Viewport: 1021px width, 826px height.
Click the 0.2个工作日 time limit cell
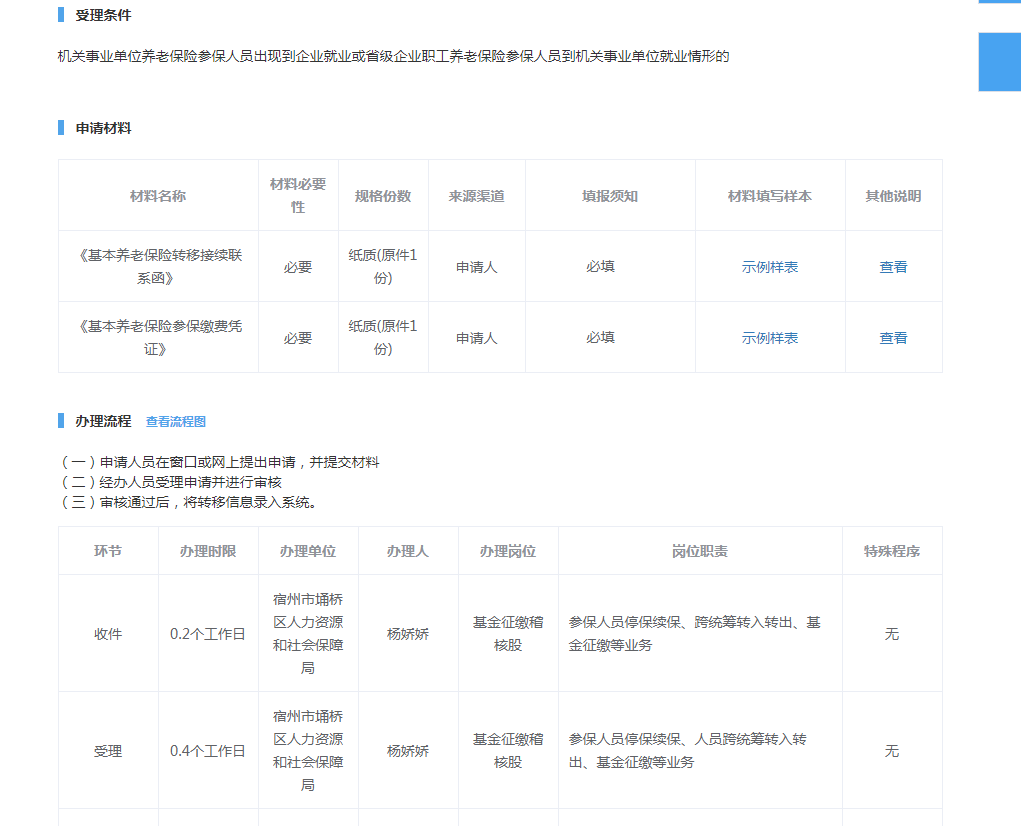tap(208, 634)
